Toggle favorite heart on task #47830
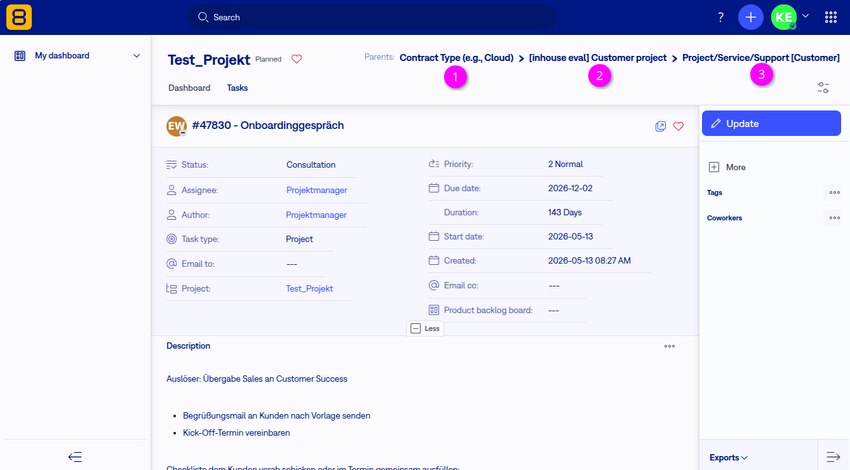Screen dimensions: 850x470 point(678,126)
